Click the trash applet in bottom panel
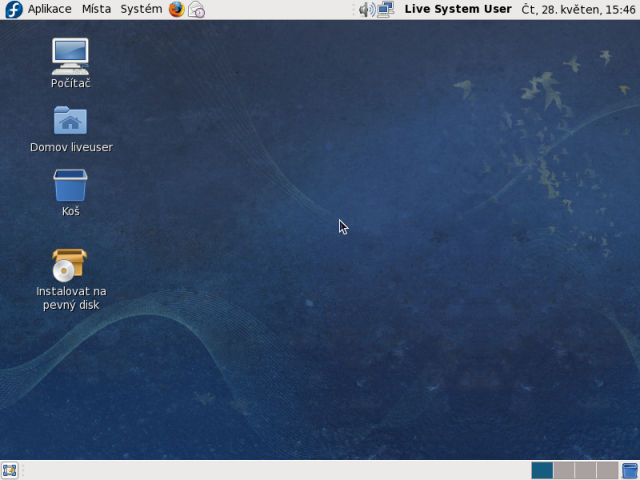 (x=629, y=470)
